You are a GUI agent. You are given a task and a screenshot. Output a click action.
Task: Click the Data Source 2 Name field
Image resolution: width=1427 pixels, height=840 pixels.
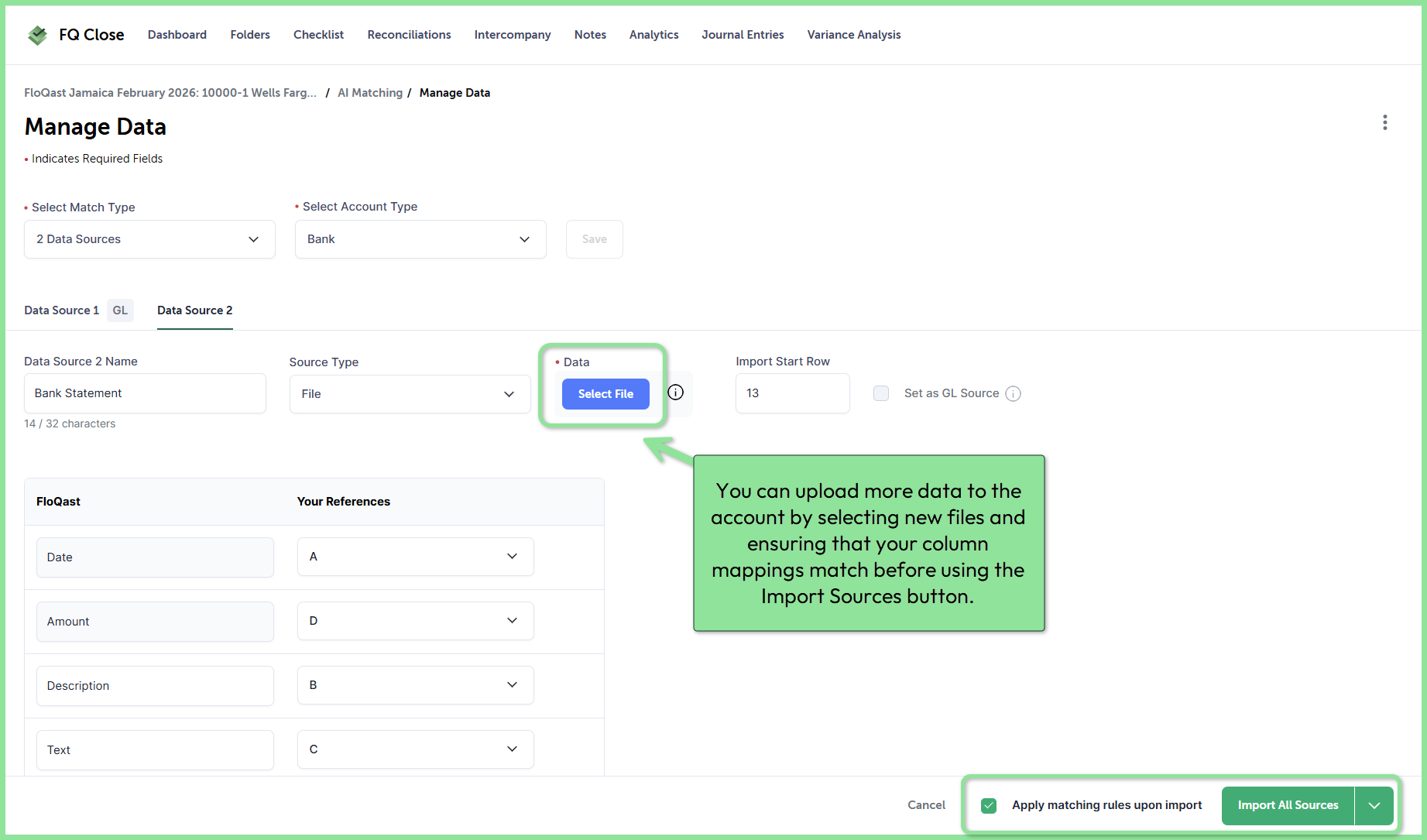pyautogui.click(x=145, y=393)
